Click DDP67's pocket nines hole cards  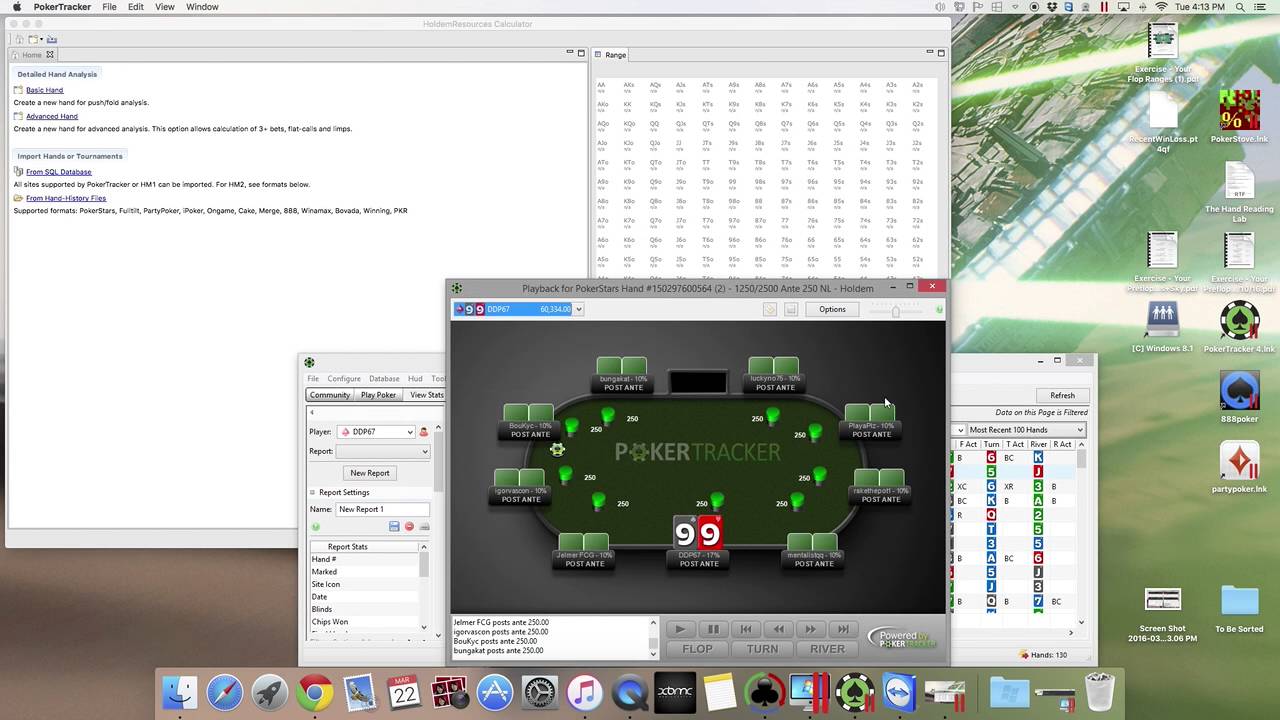[697, 532]
